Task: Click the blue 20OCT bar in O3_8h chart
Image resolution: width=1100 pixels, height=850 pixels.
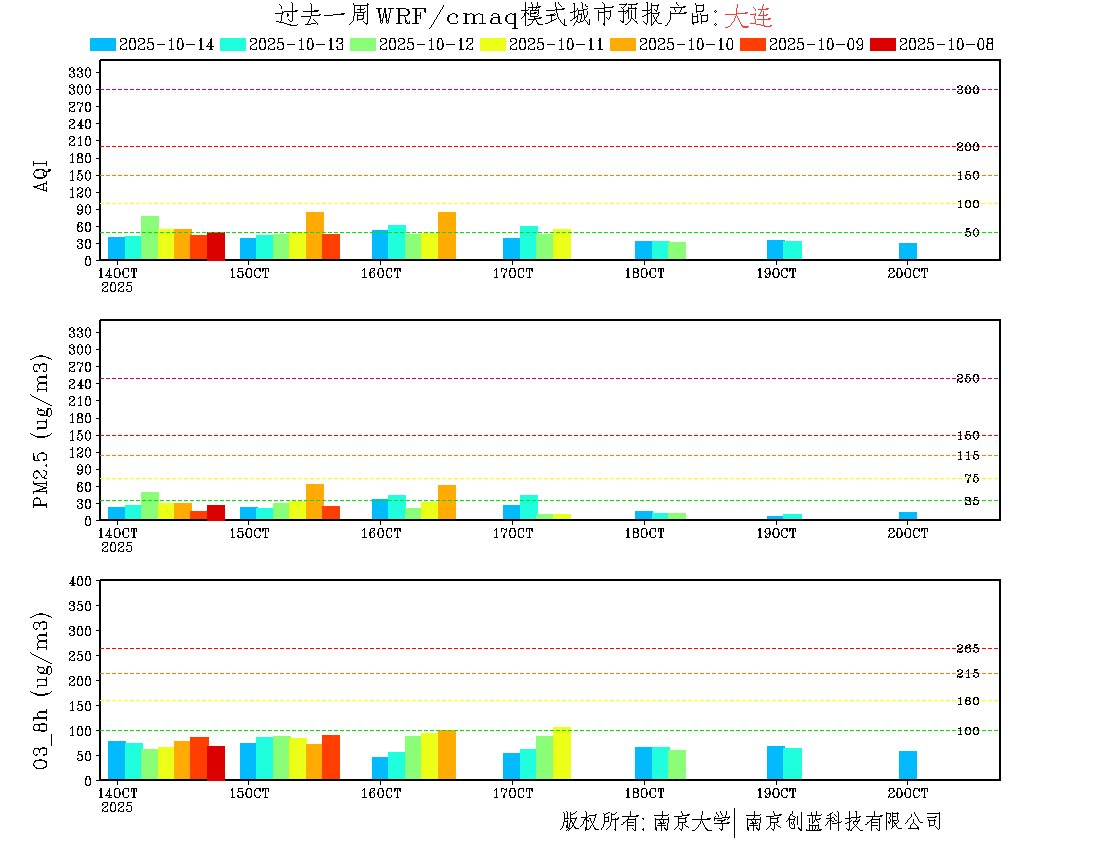Action: [907, 765]
